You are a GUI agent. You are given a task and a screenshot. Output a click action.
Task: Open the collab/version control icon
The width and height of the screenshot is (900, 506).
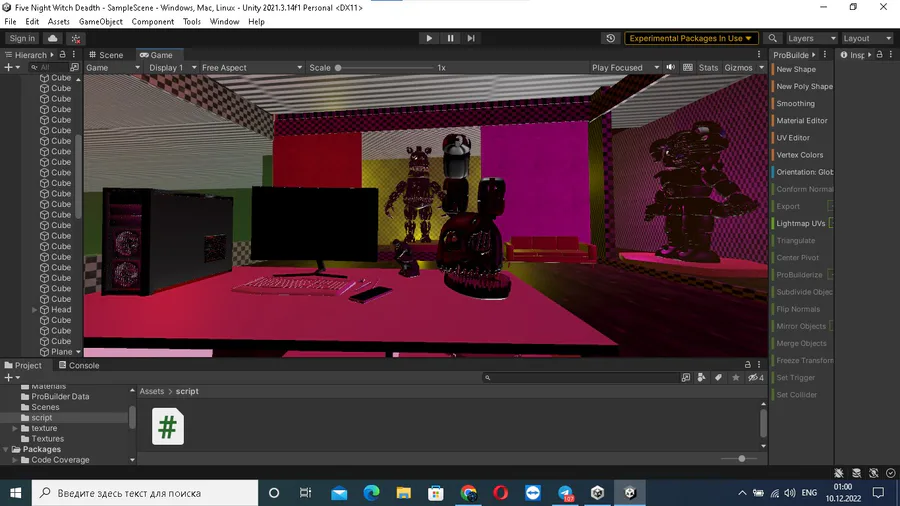point(76,38)
